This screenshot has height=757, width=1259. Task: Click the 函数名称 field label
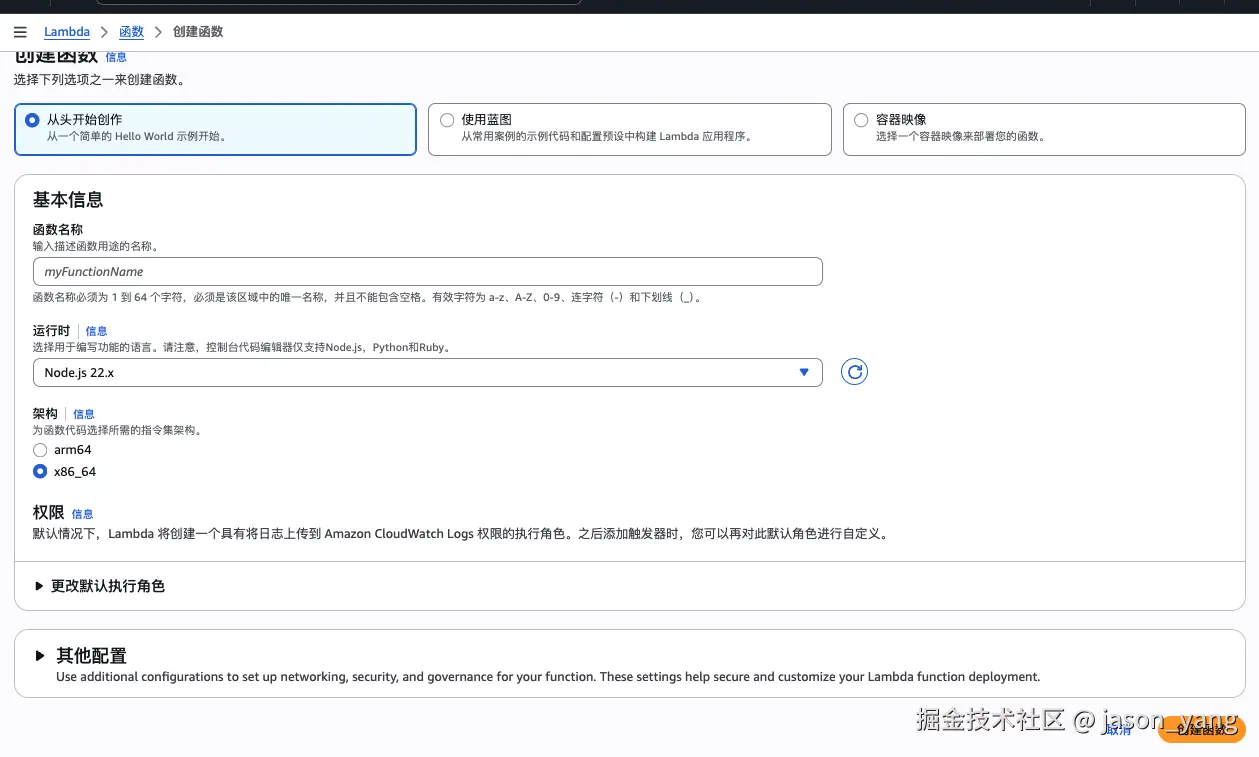point(58,229)
